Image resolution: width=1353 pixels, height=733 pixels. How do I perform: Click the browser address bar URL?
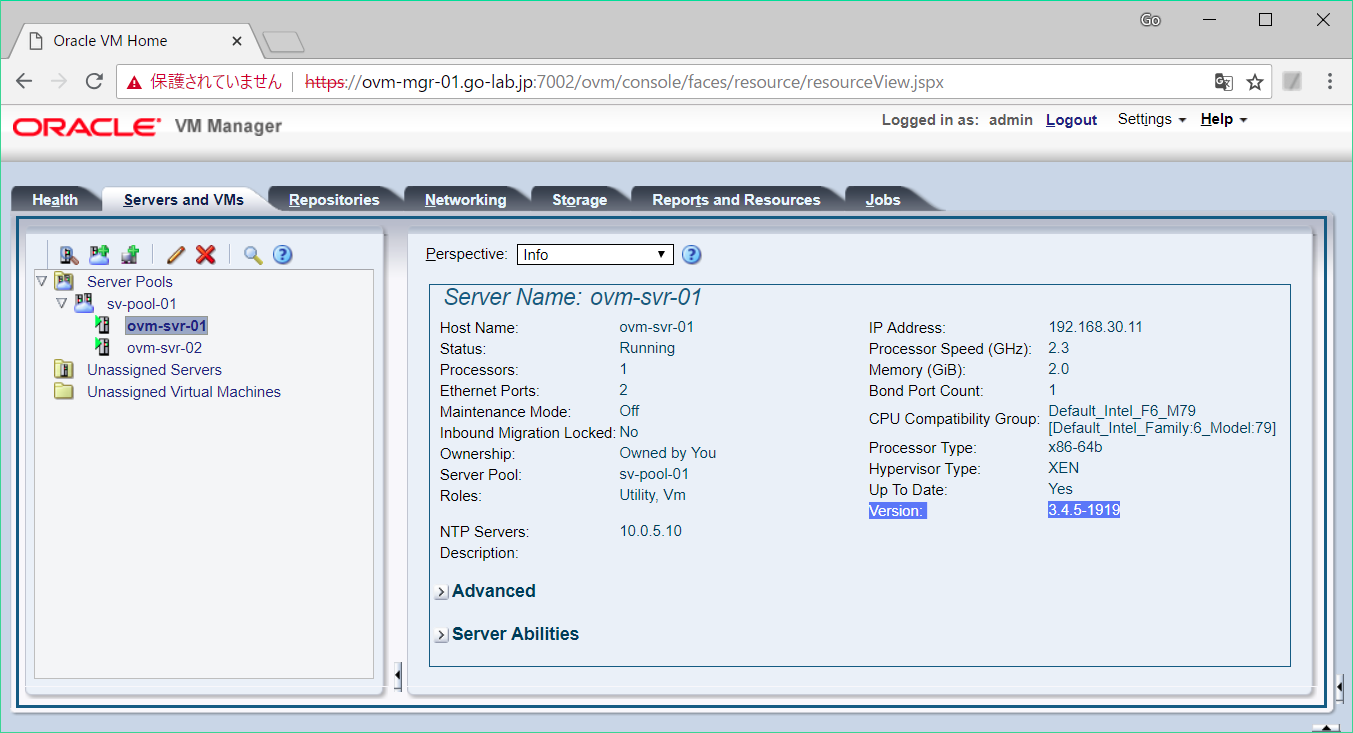pyautogui.click(x=624, y=82)
